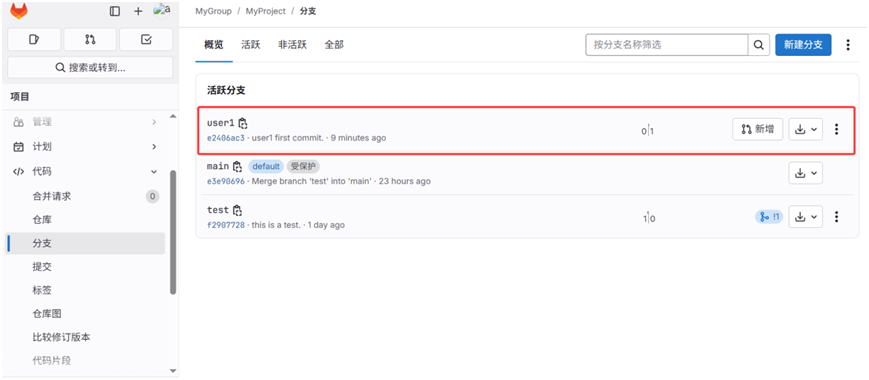Select 分支 in the sidebar

[86, 243]
